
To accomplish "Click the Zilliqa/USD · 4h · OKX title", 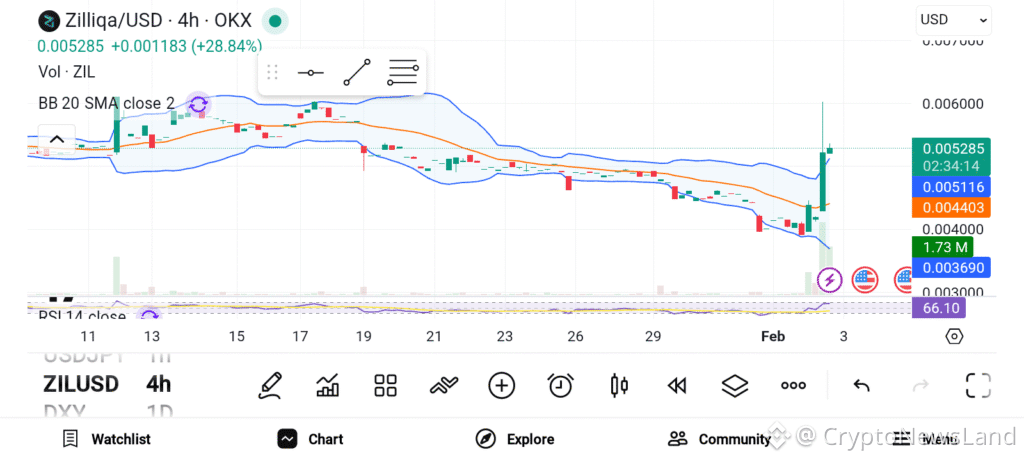I will click(x=158, y=21).
